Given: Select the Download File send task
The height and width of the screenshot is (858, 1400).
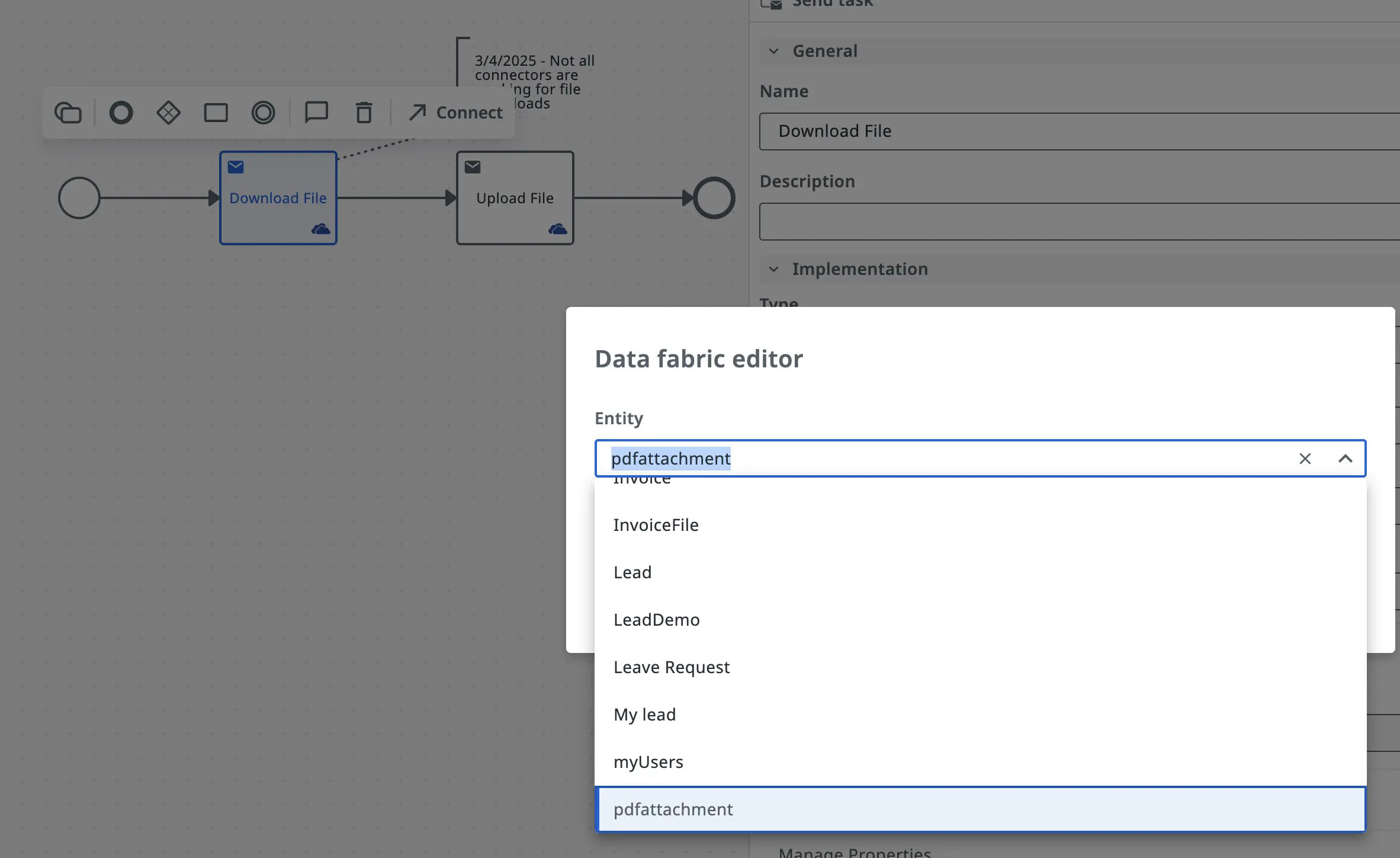Looking at the screenshot, I should (278, 198).
